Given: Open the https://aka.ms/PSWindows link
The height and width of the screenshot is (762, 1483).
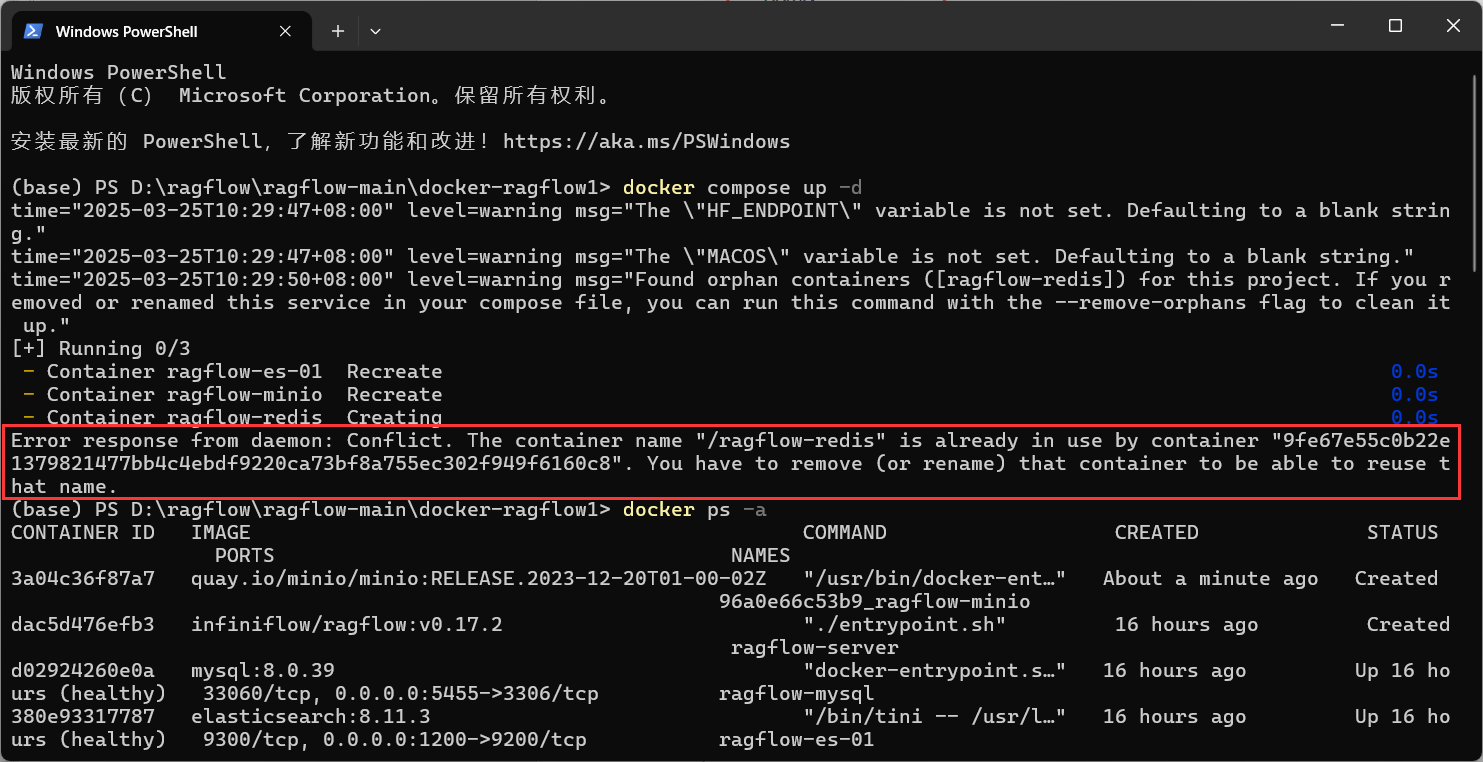Looking at the screenshot, I should click(646, 141).
